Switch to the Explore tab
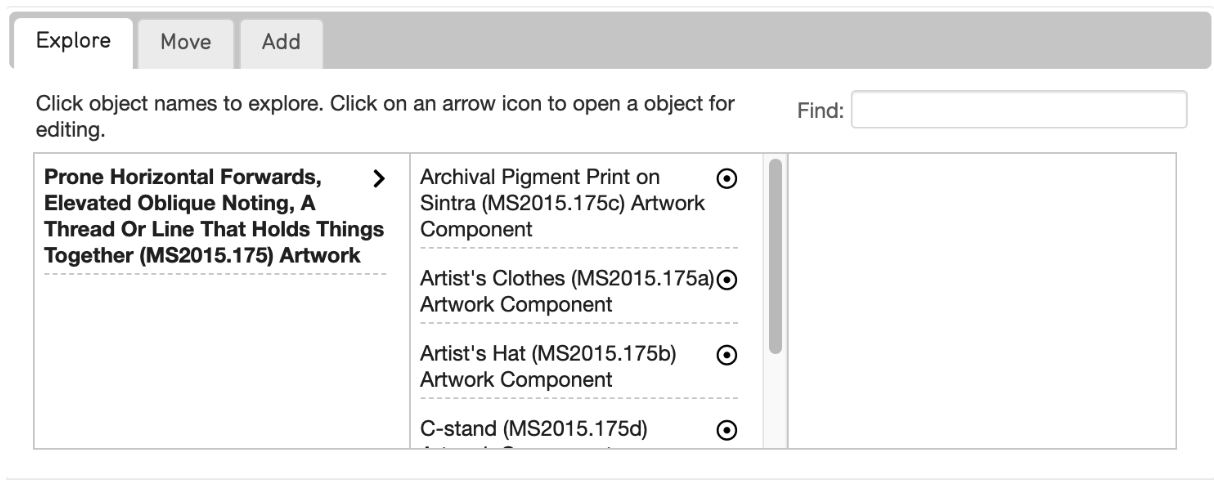The width and height of the screenshot is (1214, 482). coord(73,43)
